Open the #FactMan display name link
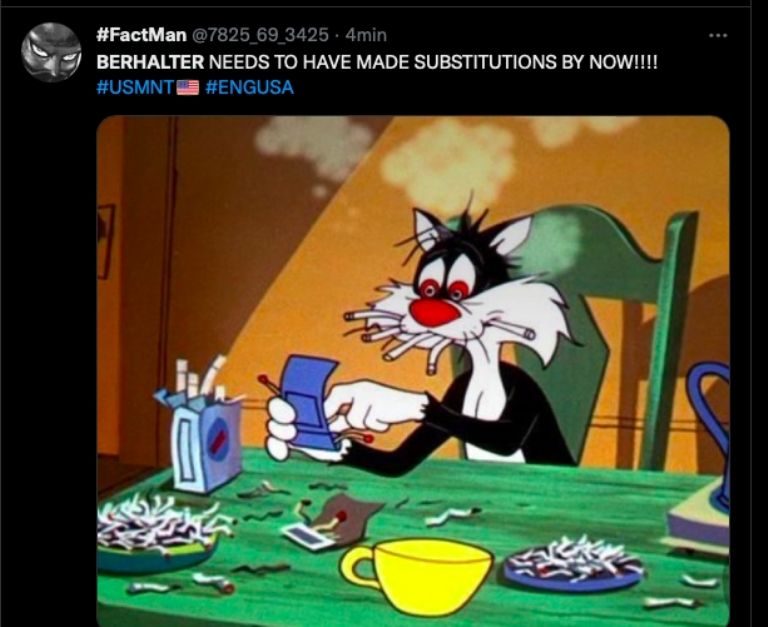Screen dimensions: 768x627 click(142, 35)
